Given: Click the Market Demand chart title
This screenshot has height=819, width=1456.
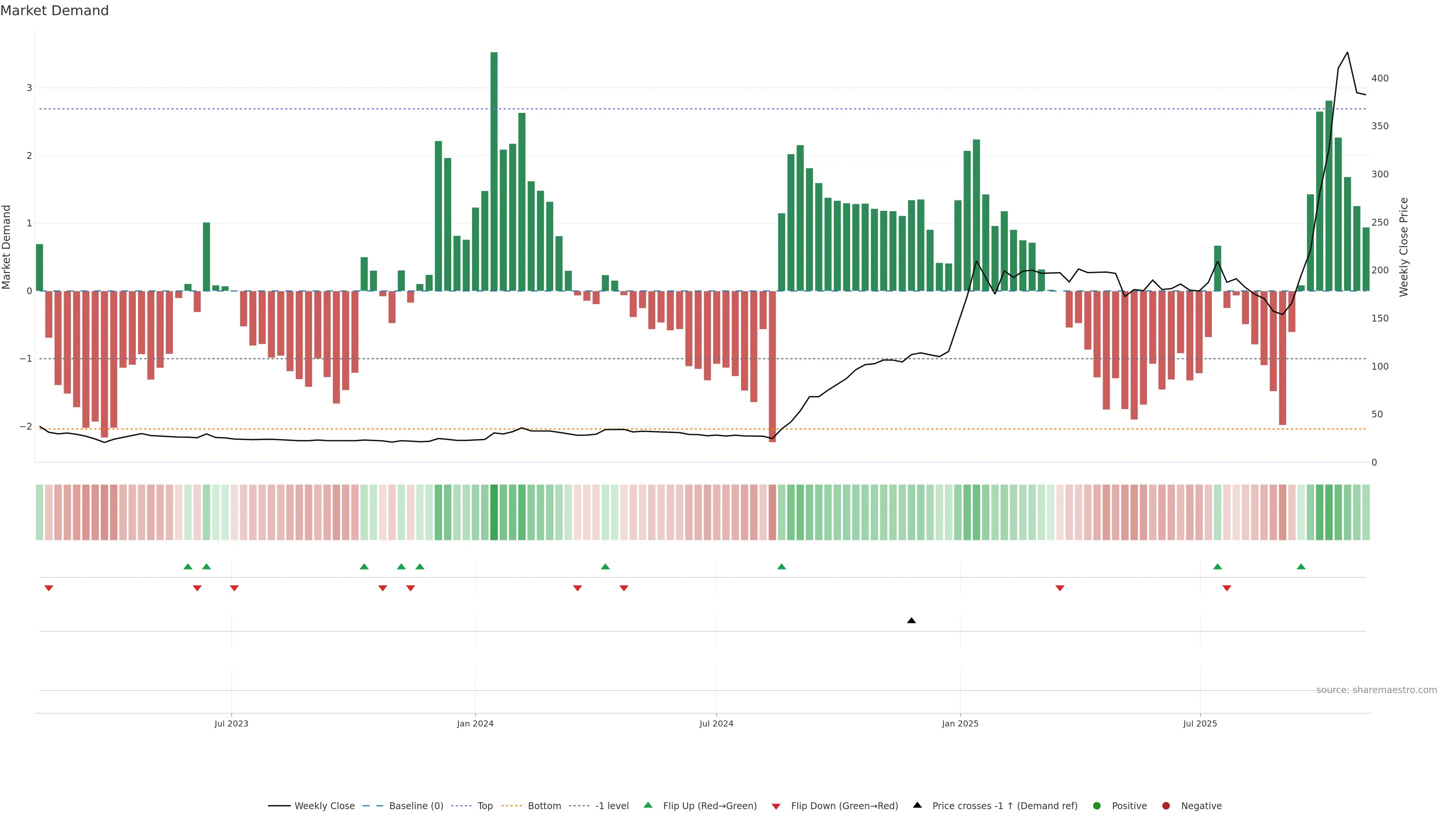Looking at the screenshot, I should (x=54, y=11).
